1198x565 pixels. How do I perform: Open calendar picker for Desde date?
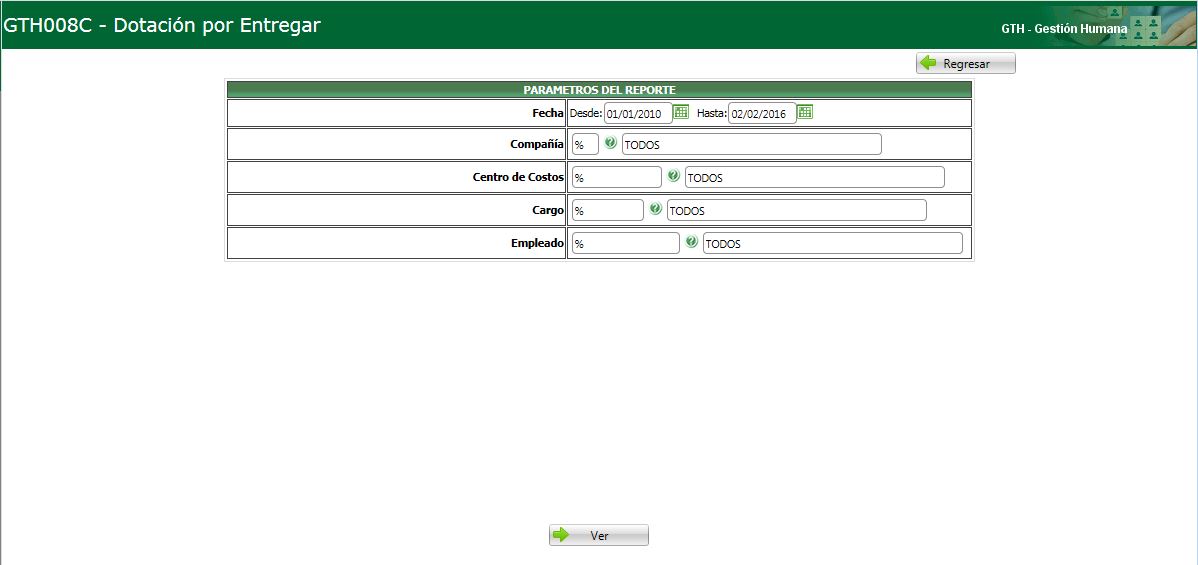pos(681,112)
